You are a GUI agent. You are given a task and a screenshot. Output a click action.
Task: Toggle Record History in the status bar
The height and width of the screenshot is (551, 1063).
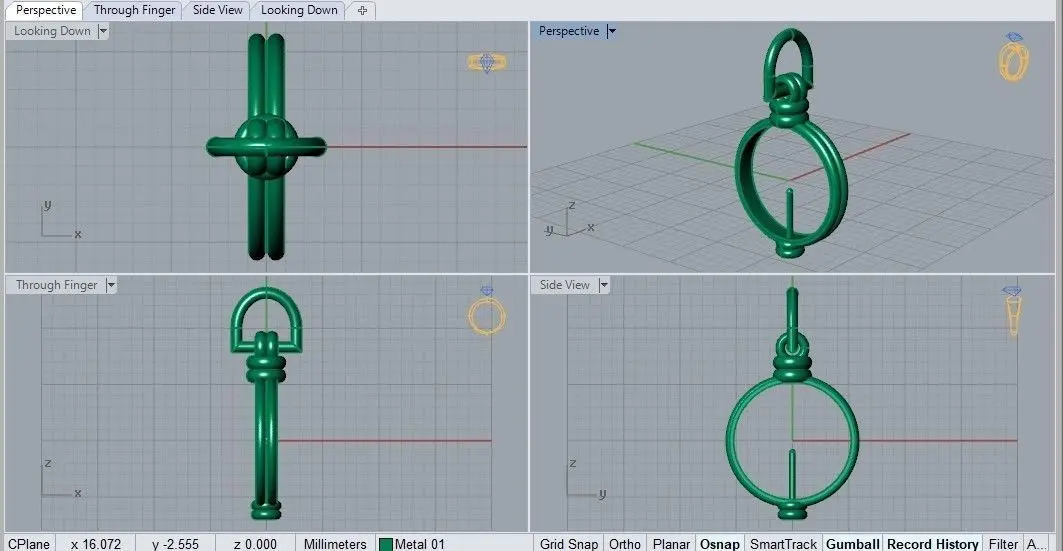coord(932,544)
